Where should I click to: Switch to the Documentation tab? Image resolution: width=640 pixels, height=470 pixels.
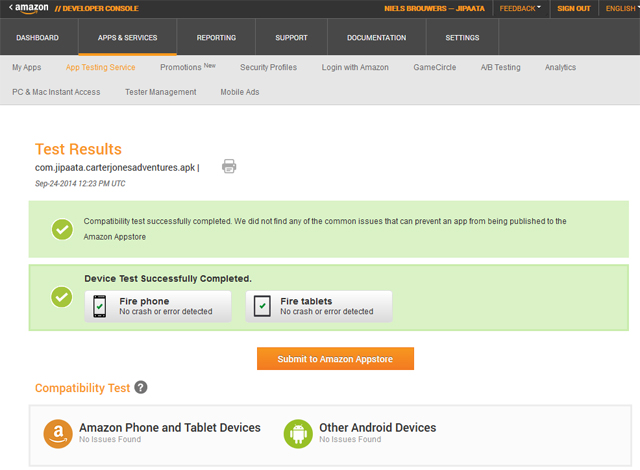tap(377, 38)
